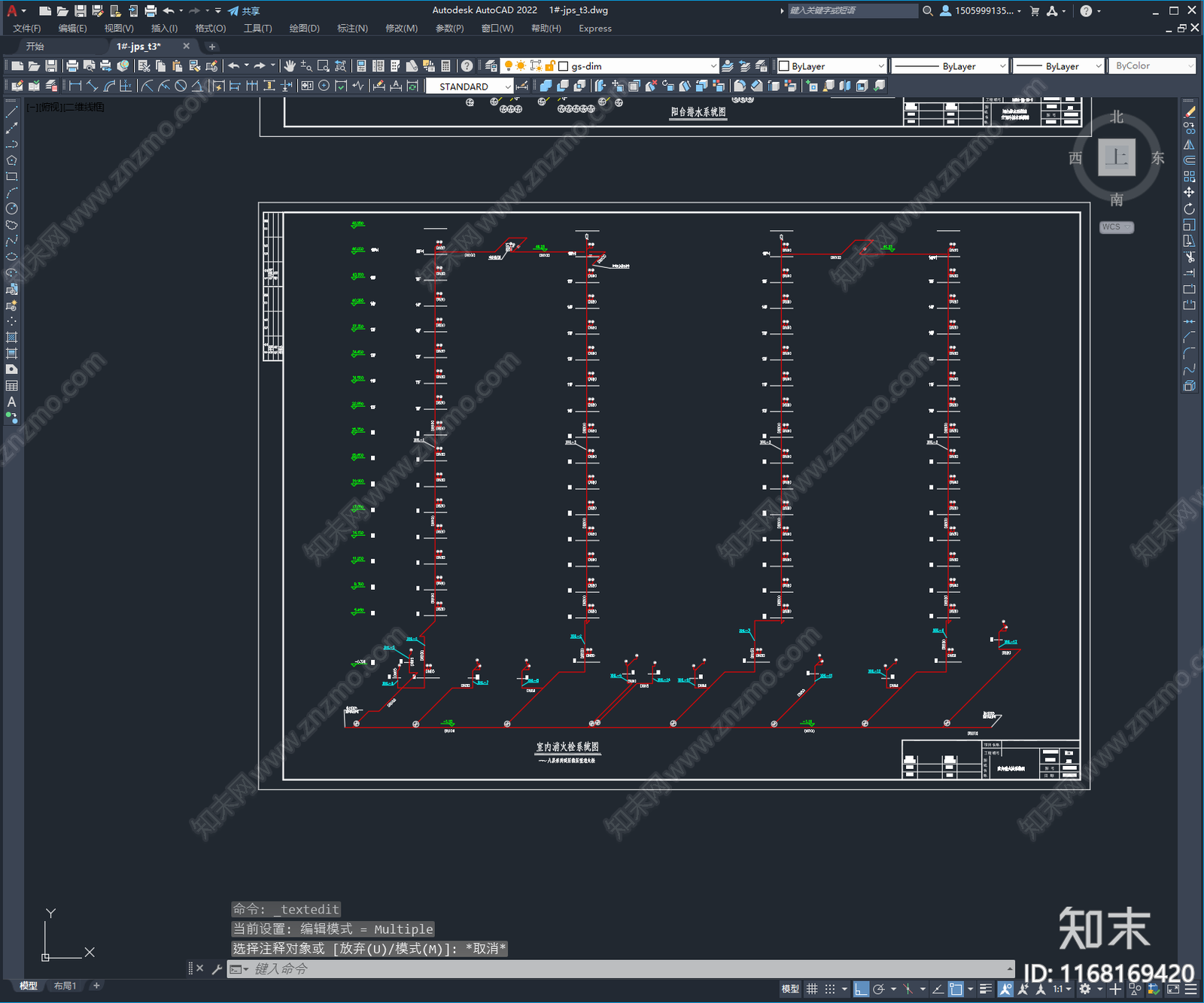
Task: Toggle polar tracking in status bar
Action: 878,989
